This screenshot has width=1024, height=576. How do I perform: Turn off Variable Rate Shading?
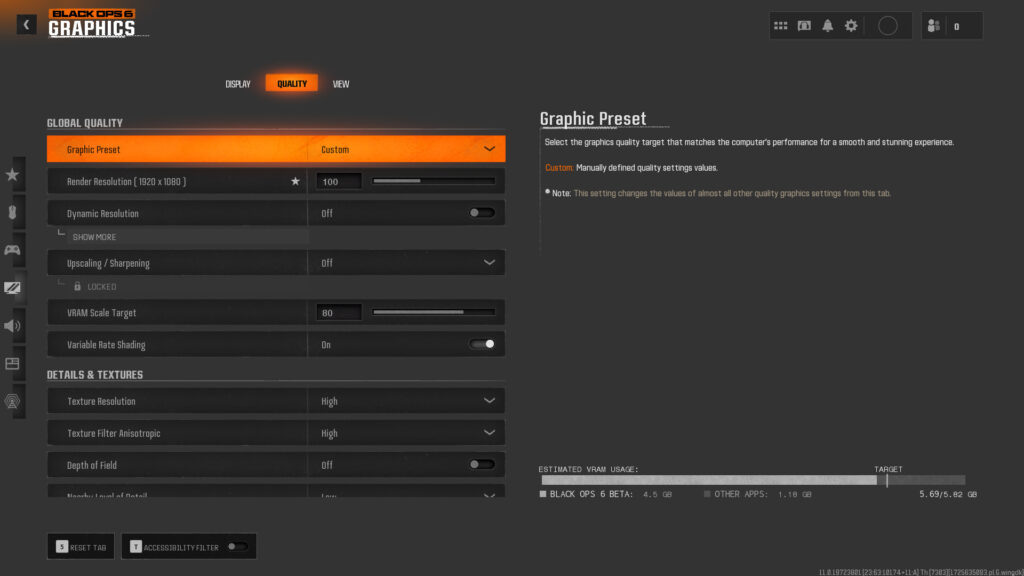pos(482,345)
